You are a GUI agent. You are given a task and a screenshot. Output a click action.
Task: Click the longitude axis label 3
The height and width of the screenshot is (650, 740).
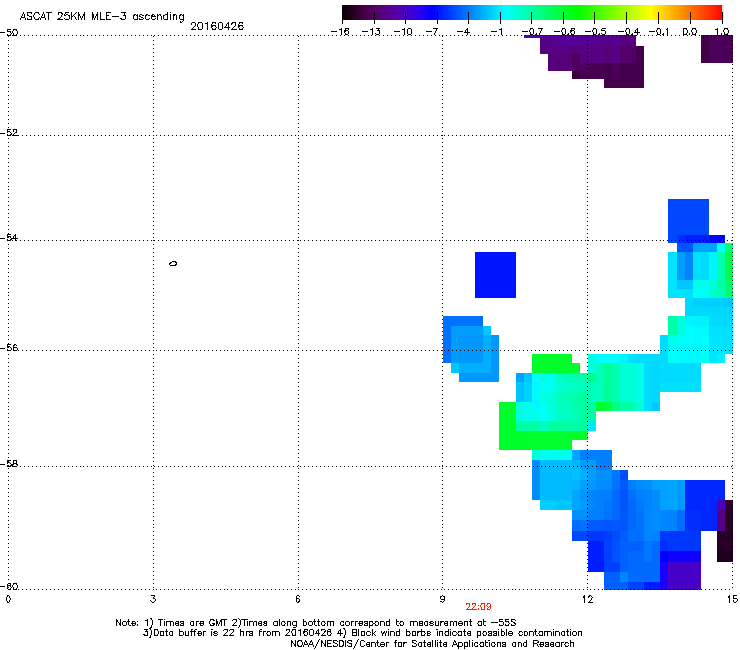[x=153, y=599]
